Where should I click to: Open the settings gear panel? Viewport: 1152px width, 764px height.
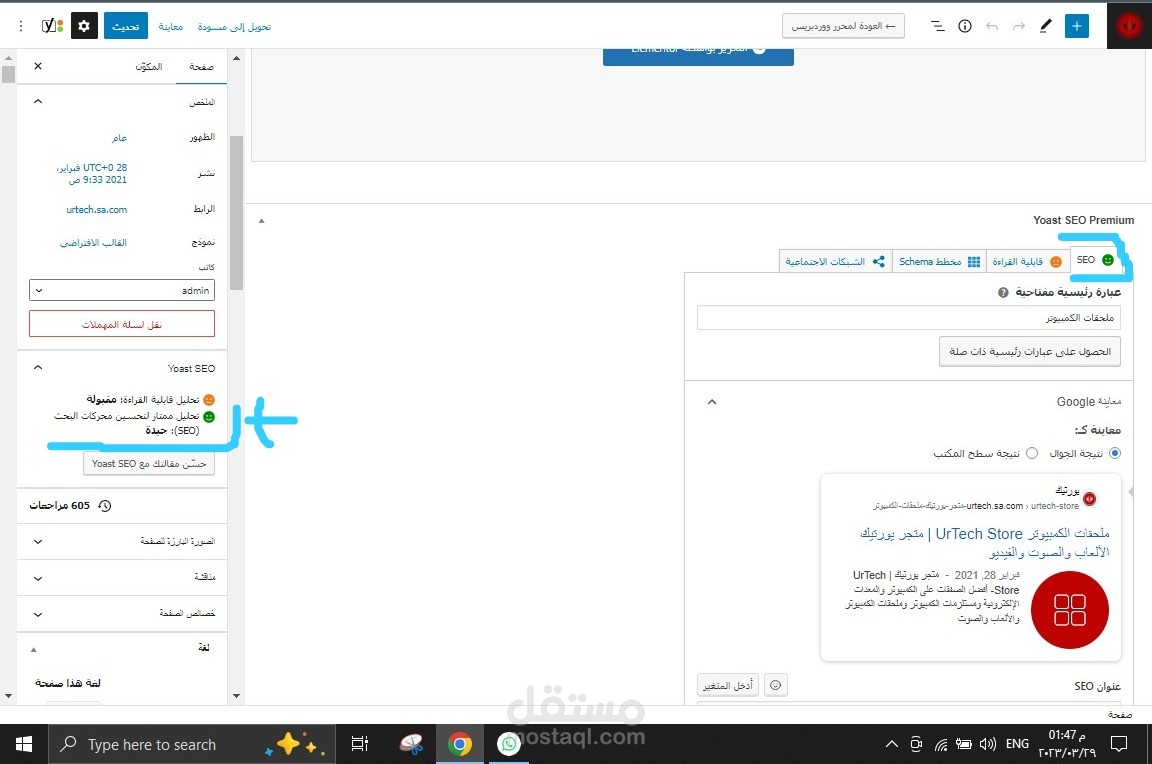(84, 26)
